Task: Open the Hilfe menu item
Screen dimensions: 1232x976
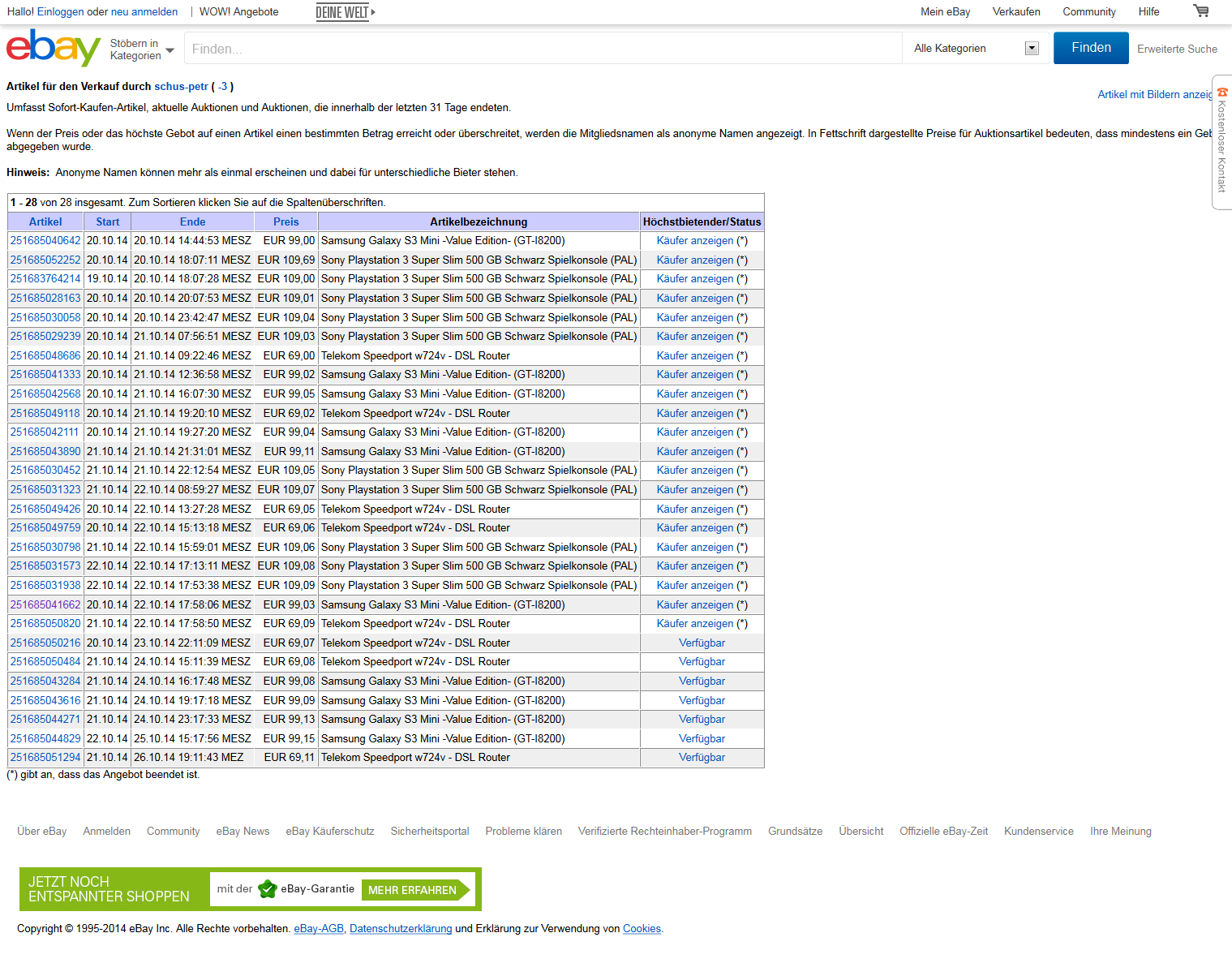Action: (x=1148, y=12)
